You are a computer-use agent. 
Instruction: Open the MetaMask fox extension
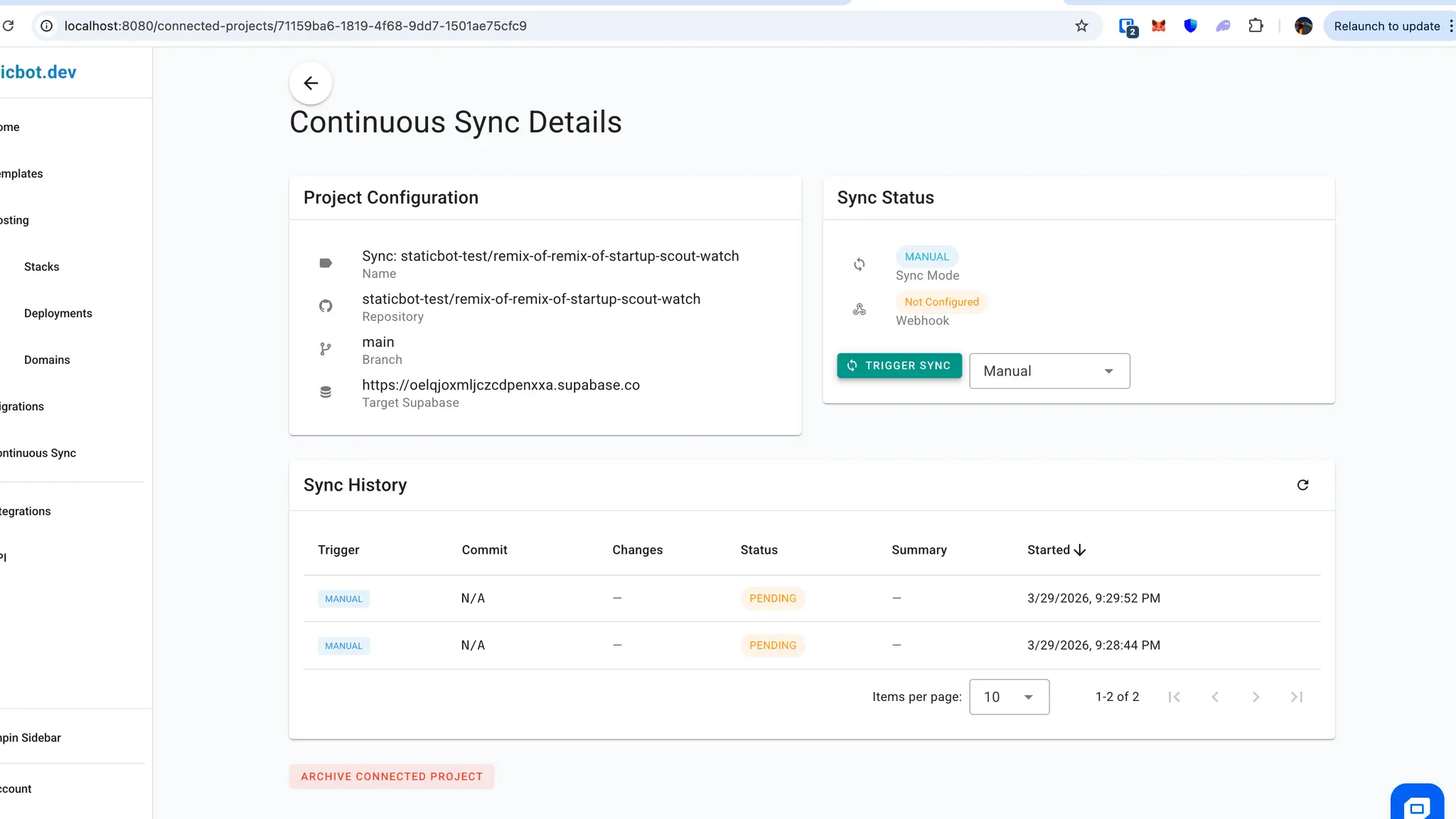pyautogui.click(x=1159, y=26)
